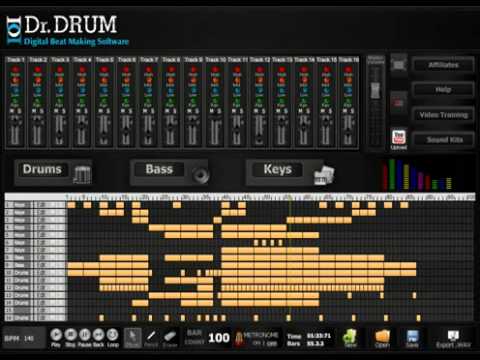The image size is (480, 360).
Task: Click the Metronome On / Off switch
Action: (x=265, y=343)
